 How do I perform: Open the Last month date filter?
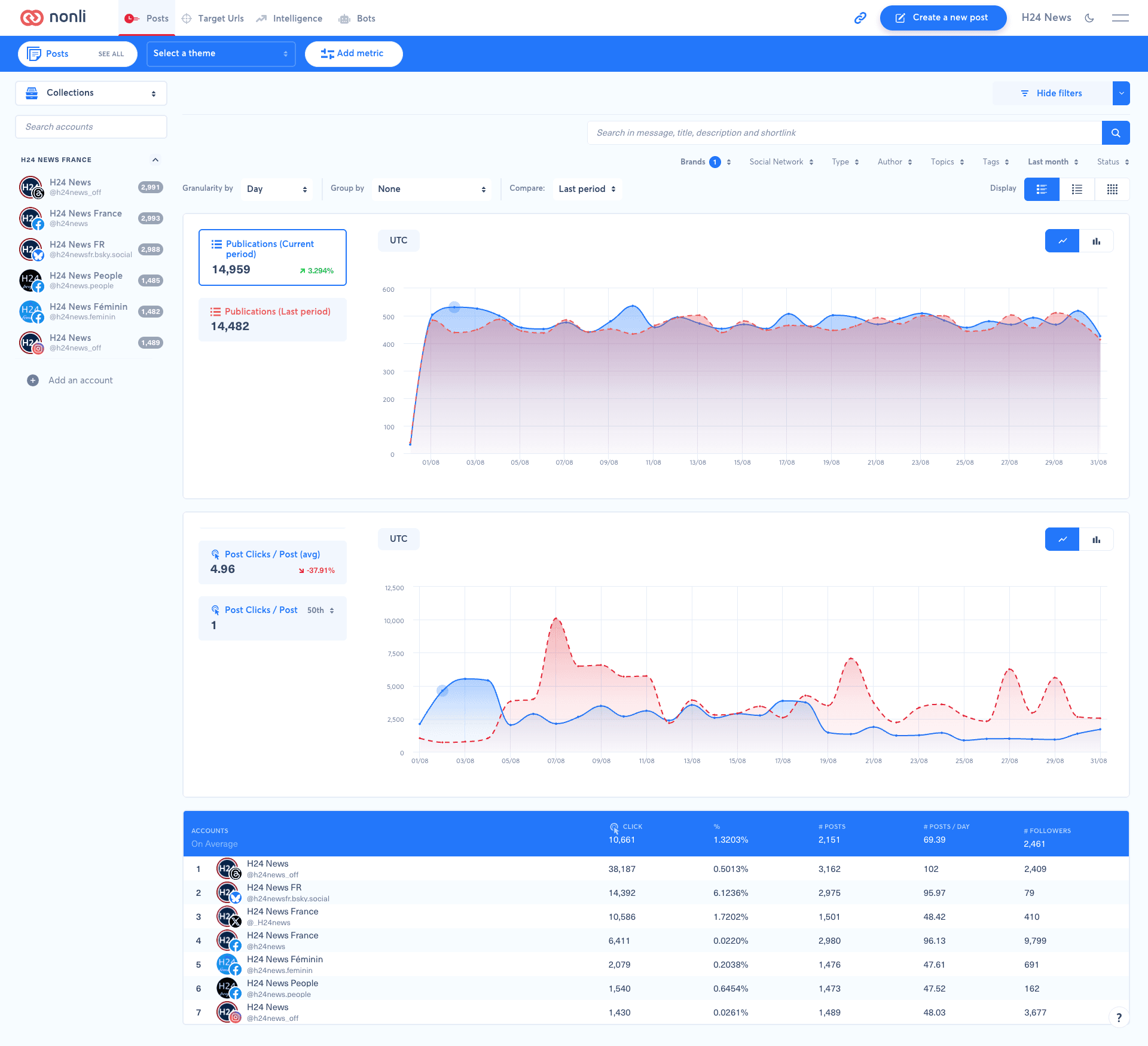(1053, 162)
